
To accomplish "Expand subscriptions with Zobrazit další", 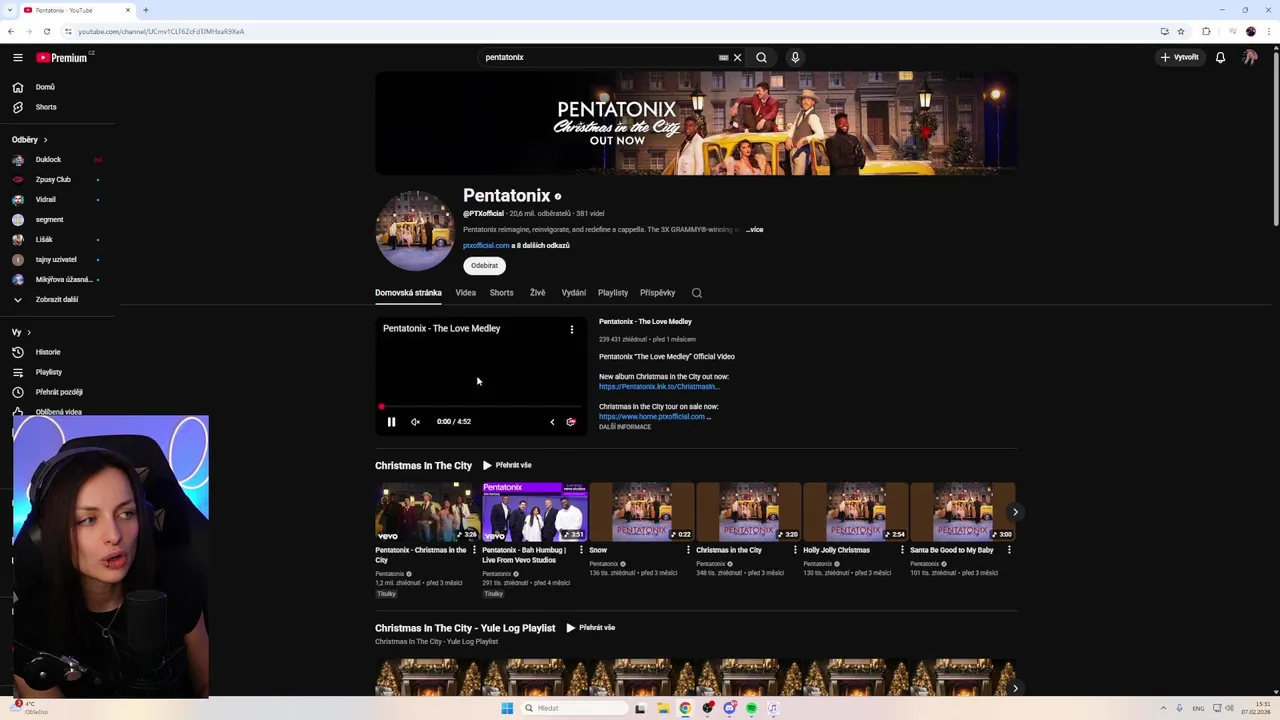I will 56,299.
